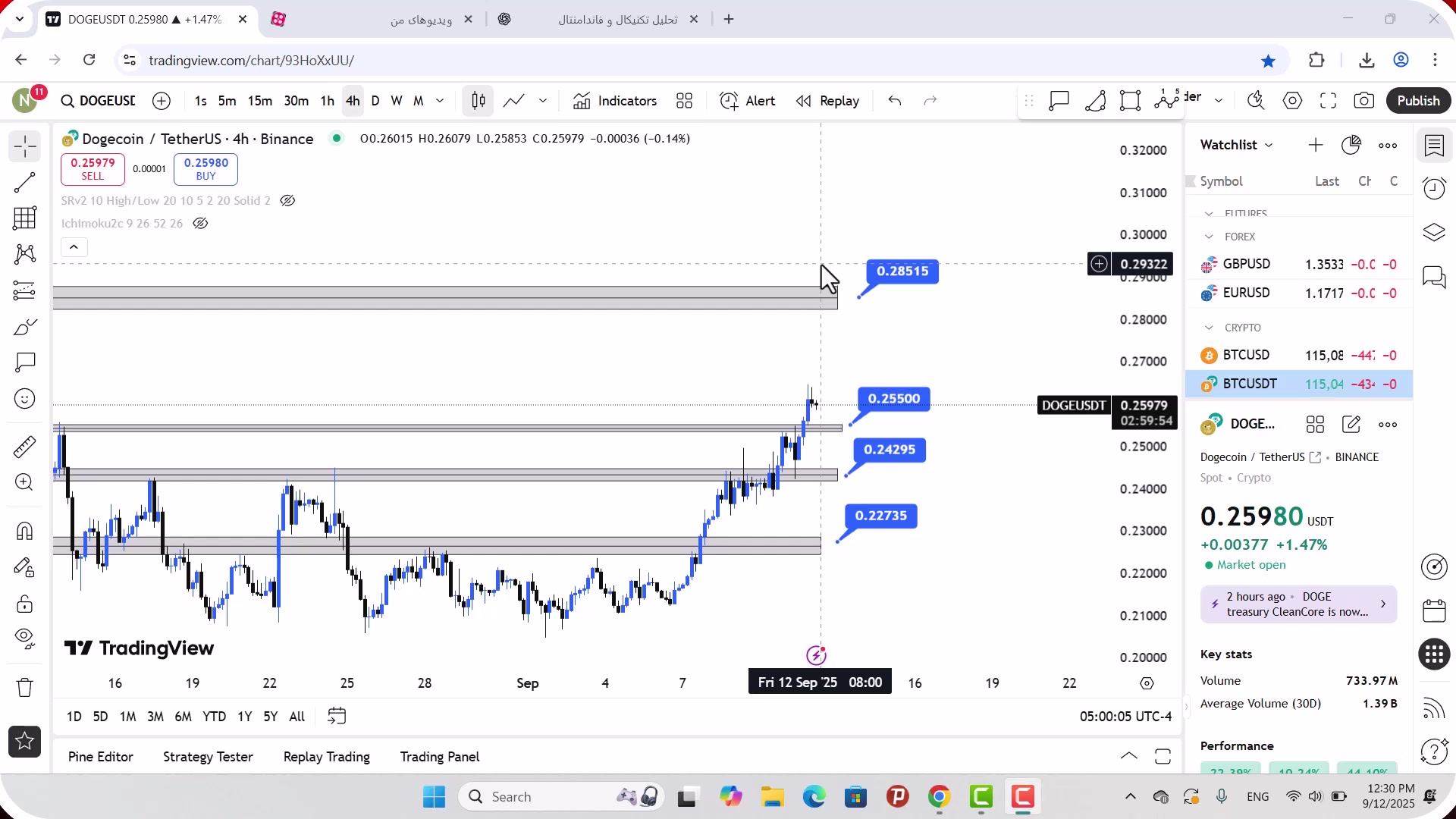Open line chart style dropdown arrow
Screen dimensions: 1456x819
pyautogui.click(x=543, y=101)
